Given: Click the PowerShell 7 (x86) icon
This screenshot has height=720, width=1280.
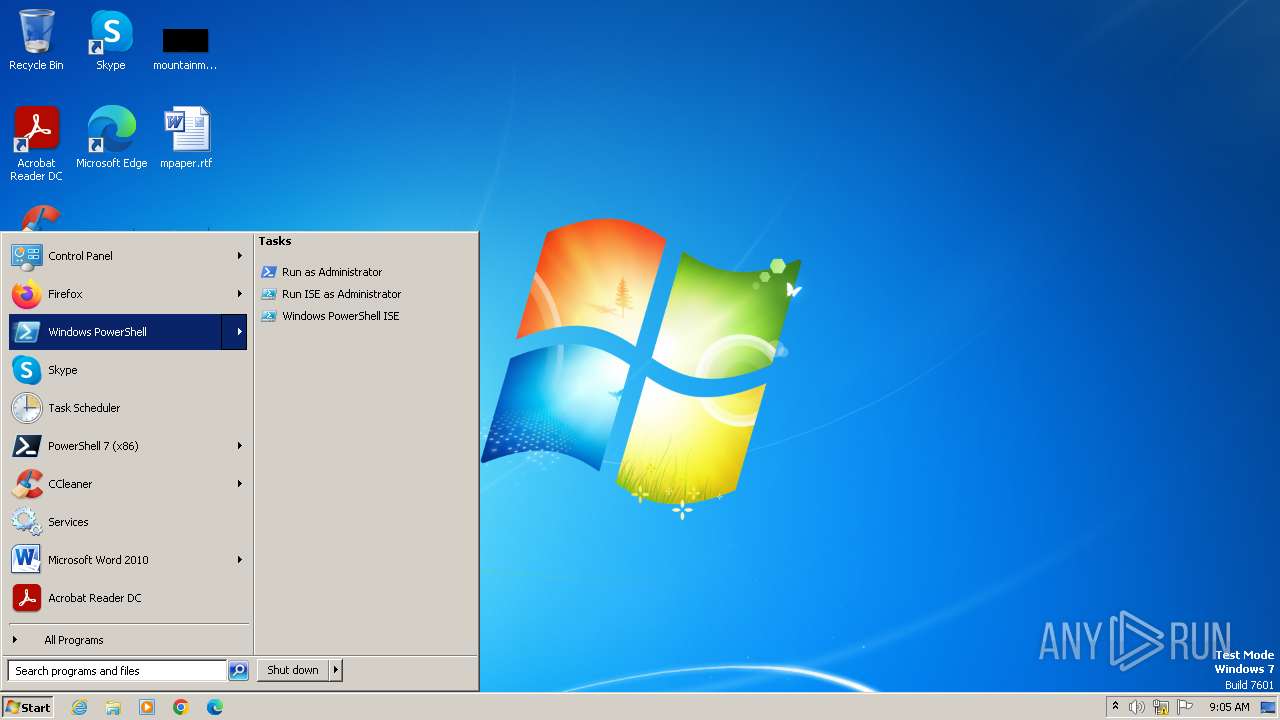Looking at the screenshot, I should [27, 446].
